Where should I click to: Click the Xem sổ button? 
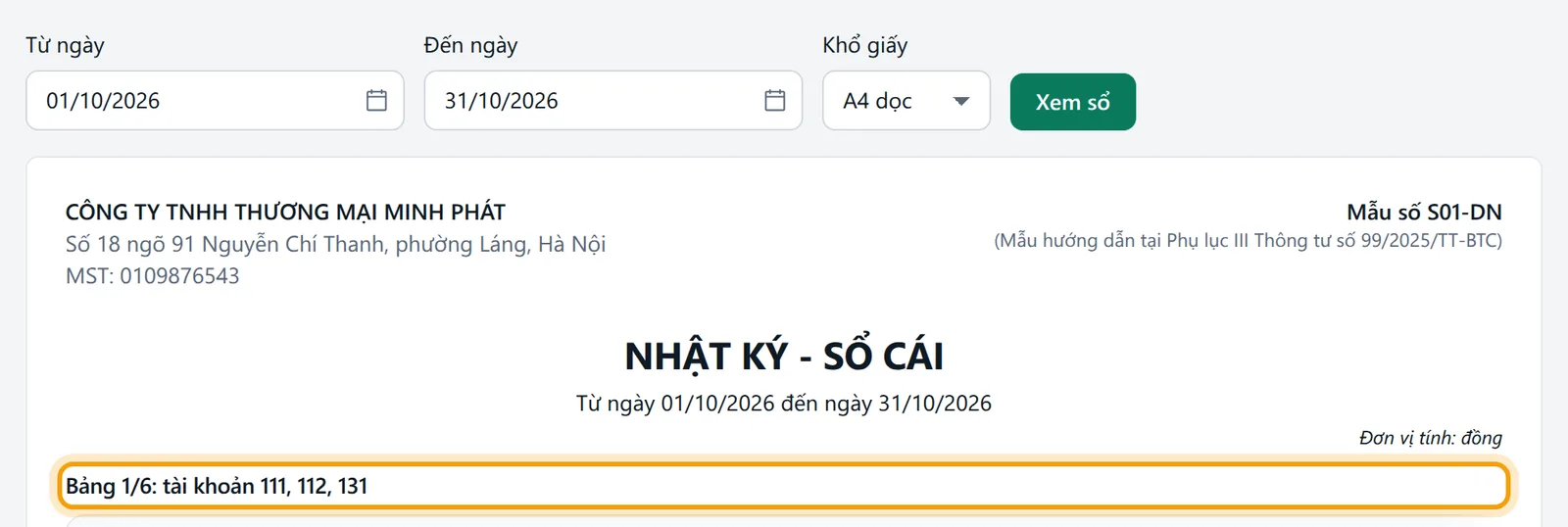point(1073,102)
